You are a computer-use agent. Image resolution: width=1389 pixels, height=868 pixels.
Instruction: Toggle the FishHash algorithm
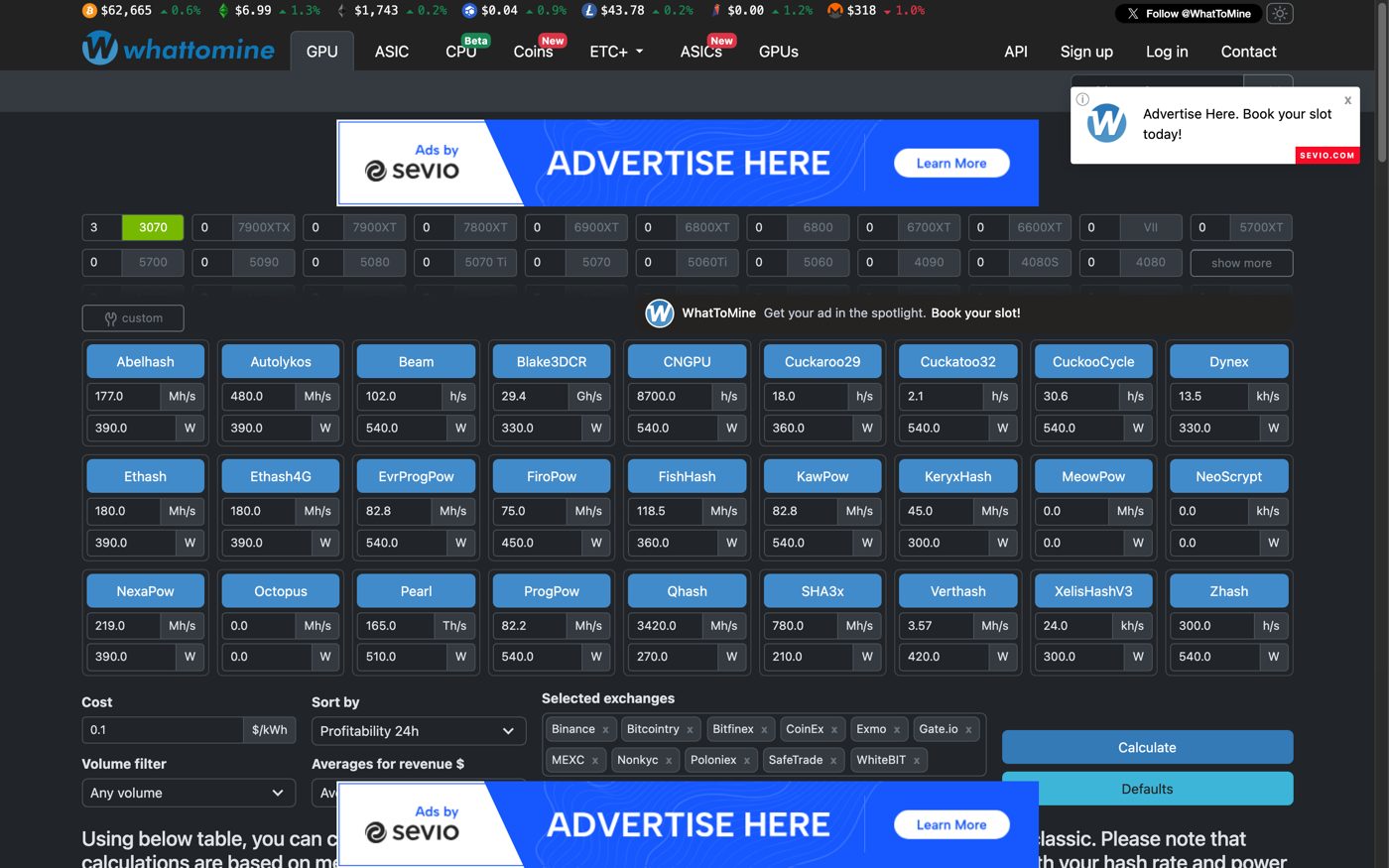click(x=687, y=476)
